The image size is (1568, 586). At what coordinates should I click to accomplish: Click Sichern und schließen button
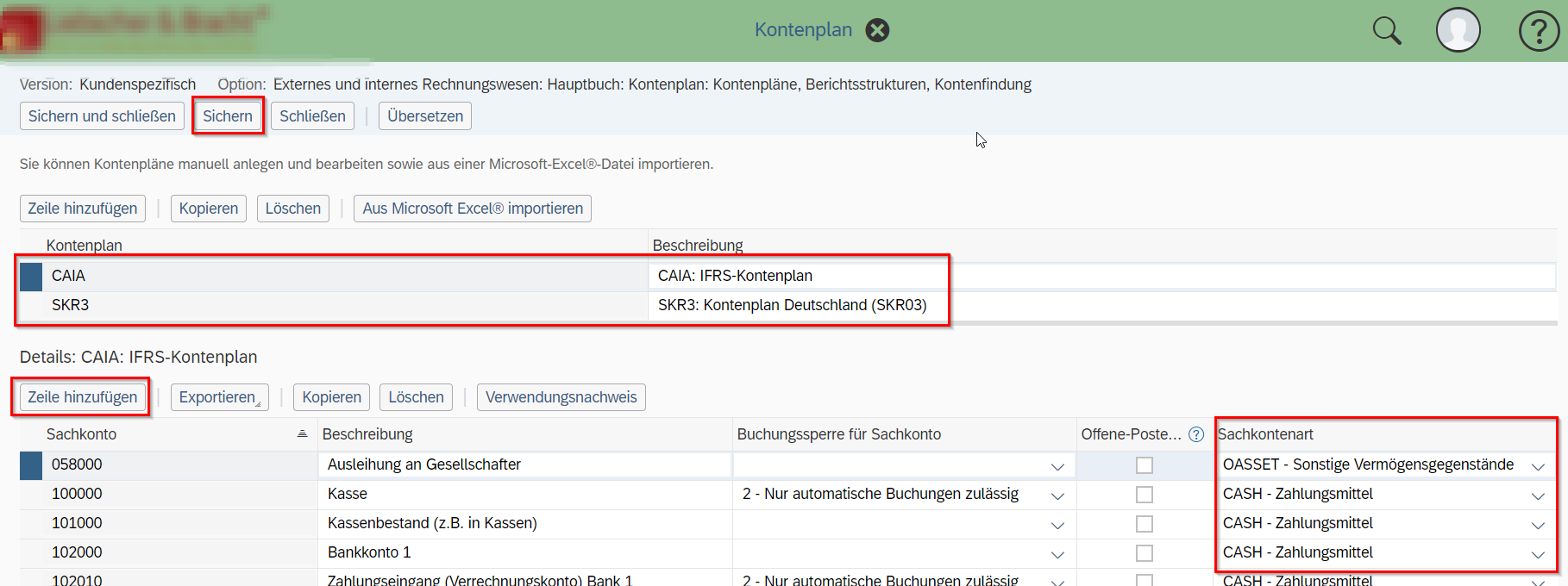click(x=102, y=116)
